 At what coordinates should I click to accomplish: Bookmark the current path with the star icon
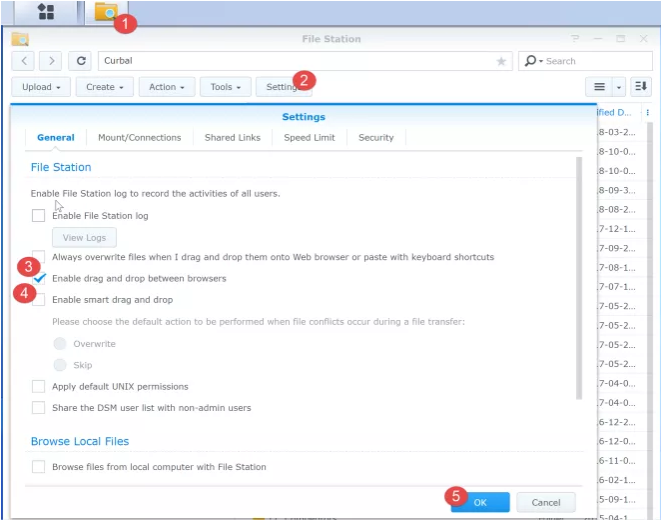pos(501,61)
